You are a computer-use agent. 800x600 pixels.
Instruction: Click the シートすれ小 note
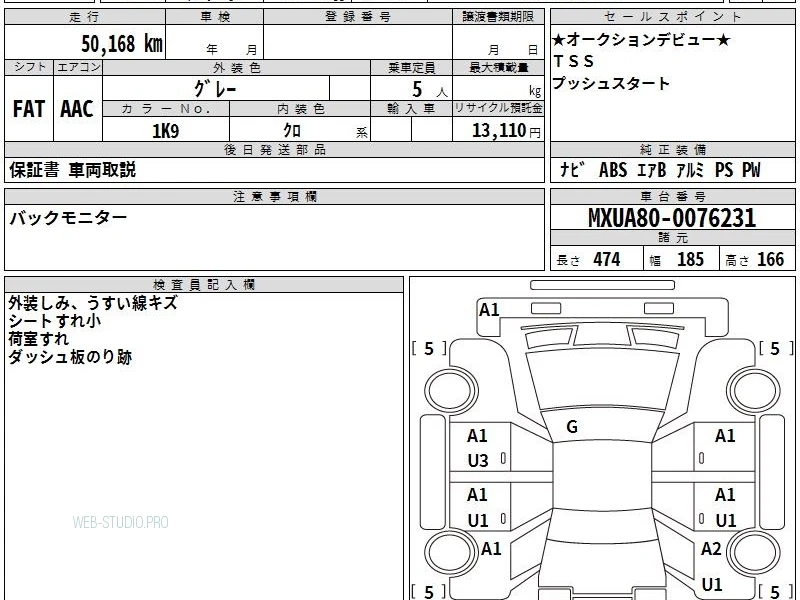(x=55, y=321)
